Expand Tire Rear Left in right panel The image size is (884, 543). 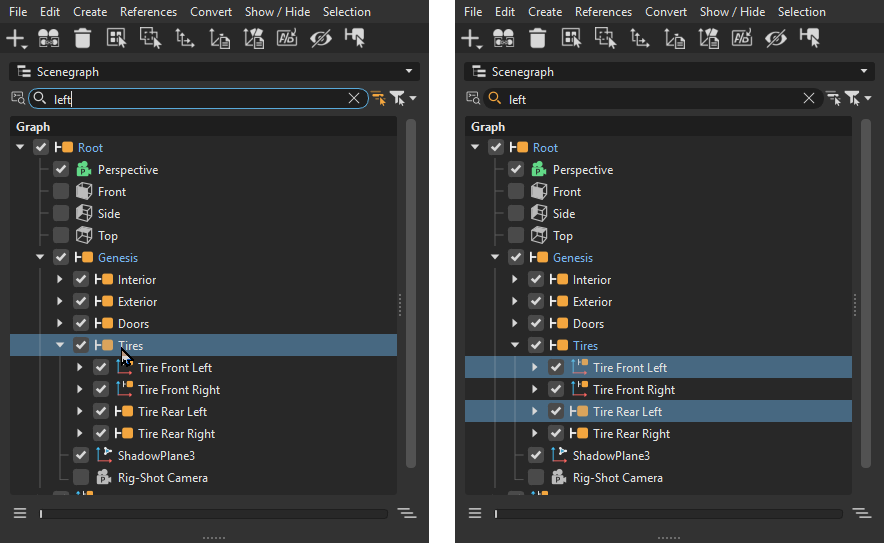[x=534, y=411]
